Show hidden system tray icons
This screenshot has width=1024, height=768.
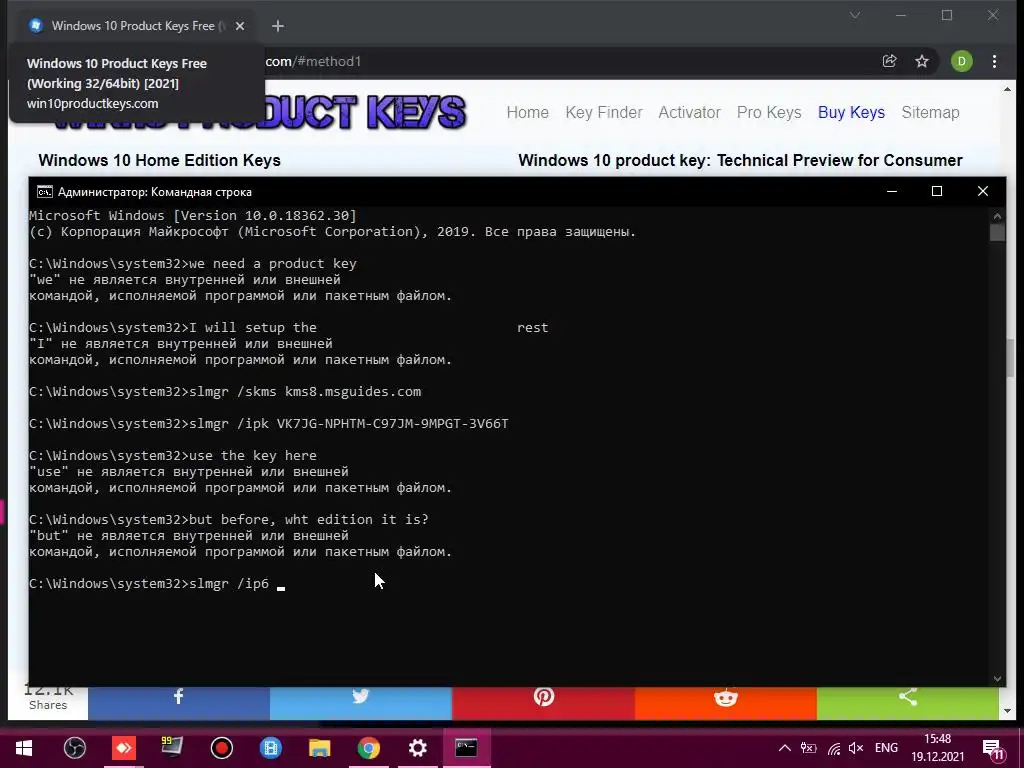(x=785, y=748)
